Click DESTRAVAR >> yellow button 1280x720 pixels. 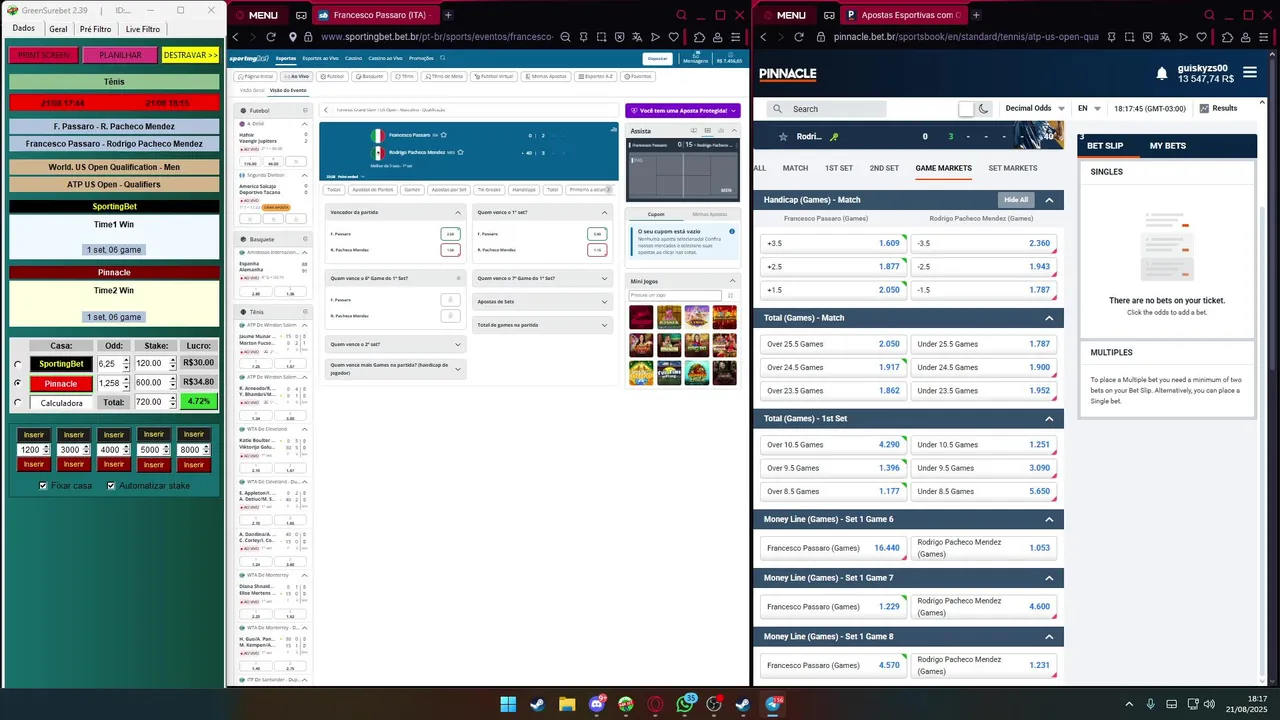coord(190,55)
